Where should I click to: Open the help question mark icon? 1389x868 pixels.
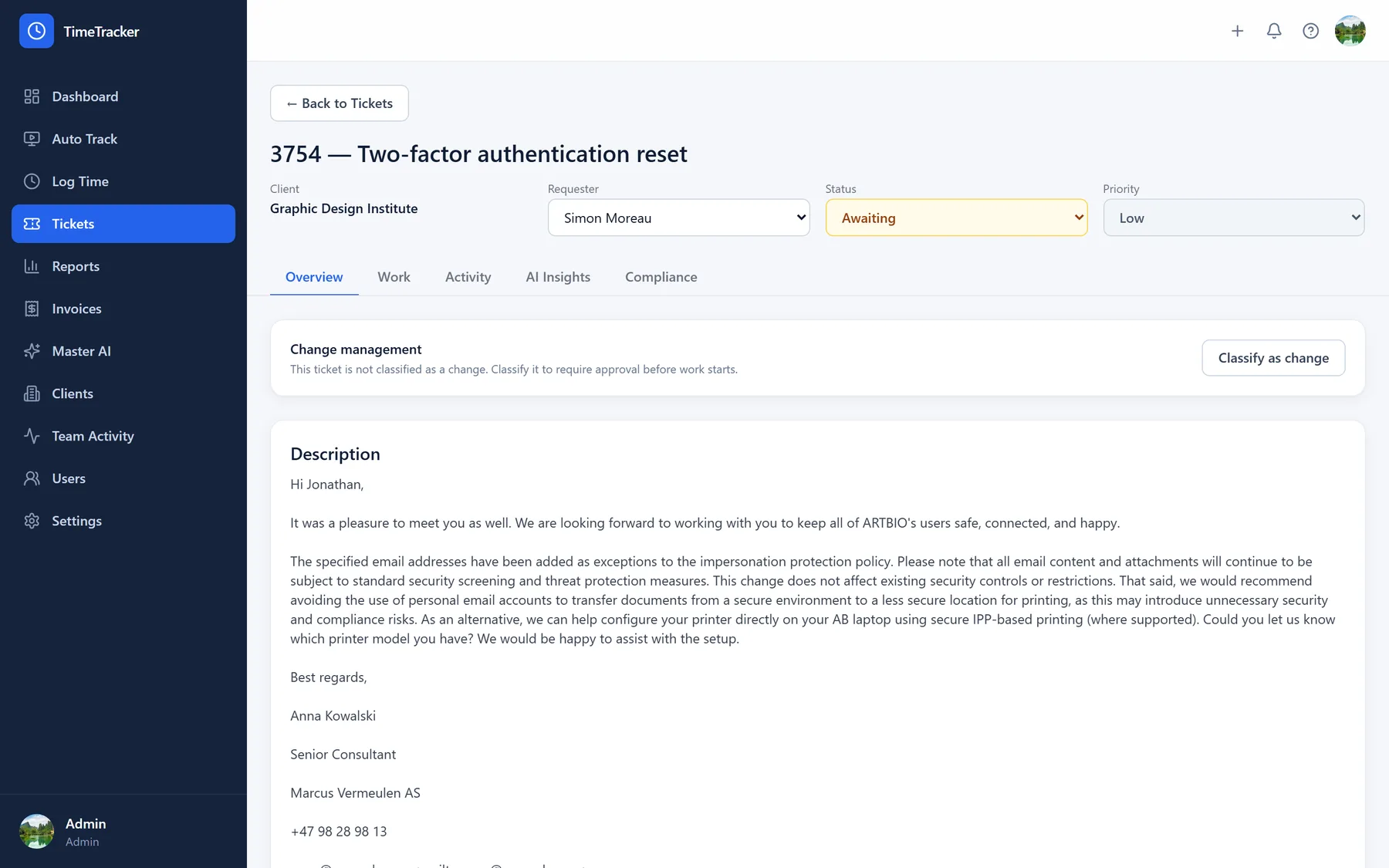click(x=1310, y=31)
